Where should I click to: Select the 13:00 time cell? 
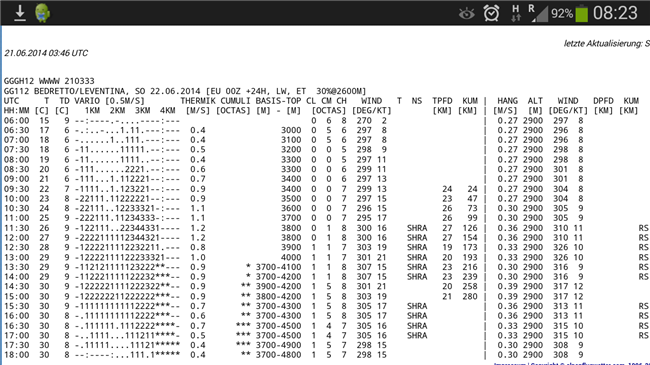17,258
